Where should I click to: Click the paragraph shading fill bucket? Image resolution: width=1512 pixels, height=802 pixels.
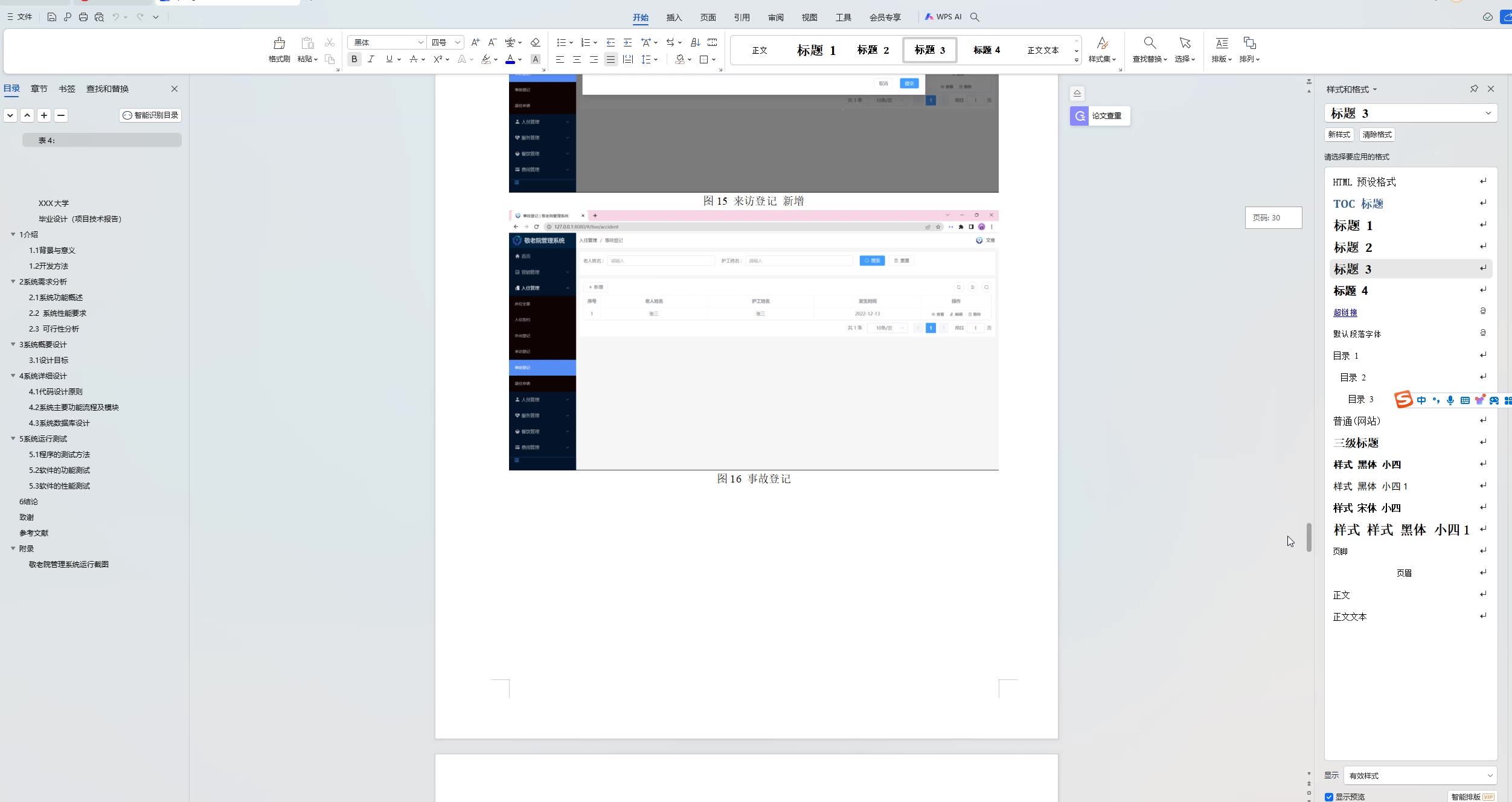[x=680, y=59]
